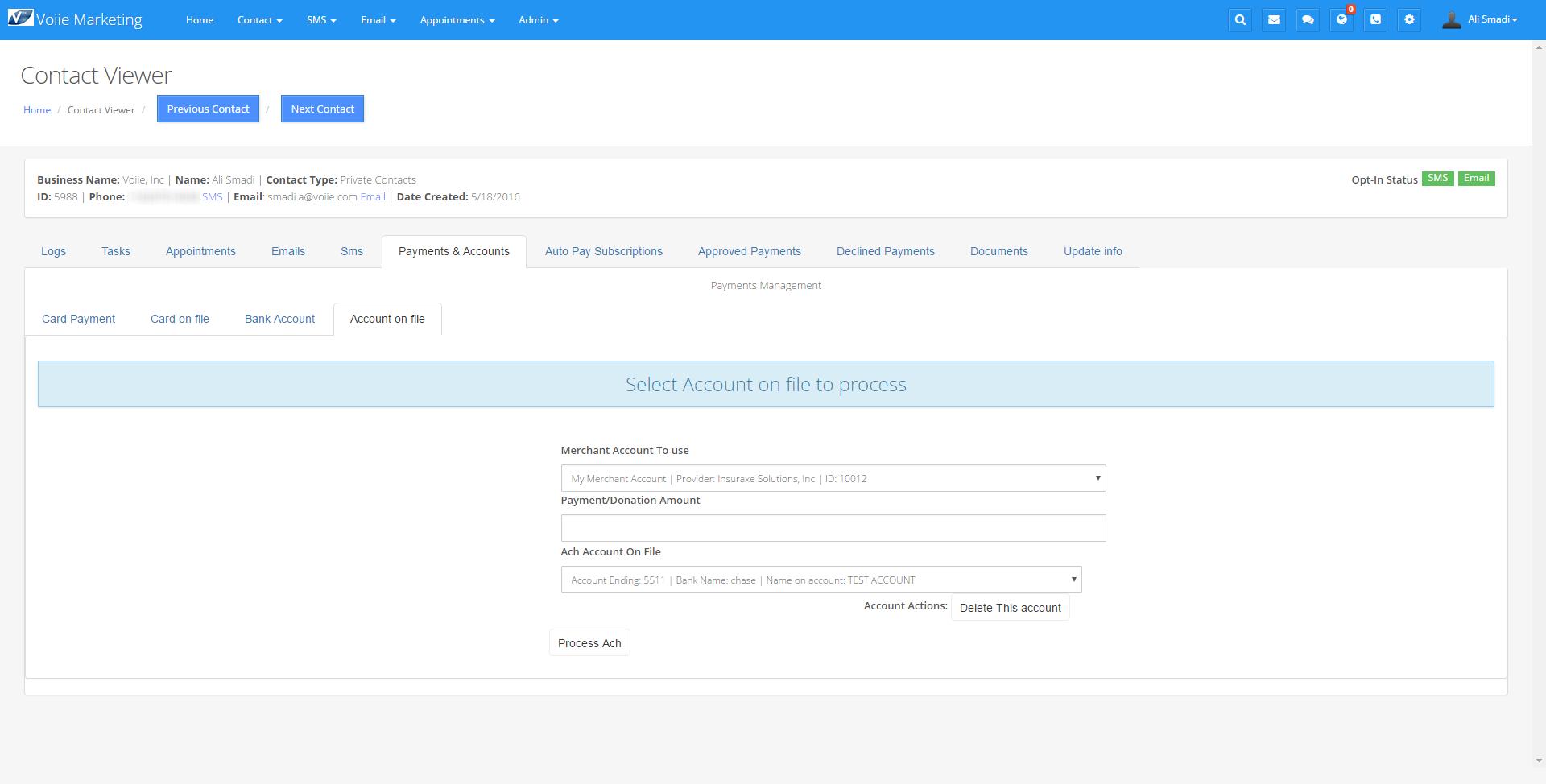The width and height of the screenshot is (1546, 784).
Task: Open the chat bubbles icon in the navbar
Action: coord(1308,20)
